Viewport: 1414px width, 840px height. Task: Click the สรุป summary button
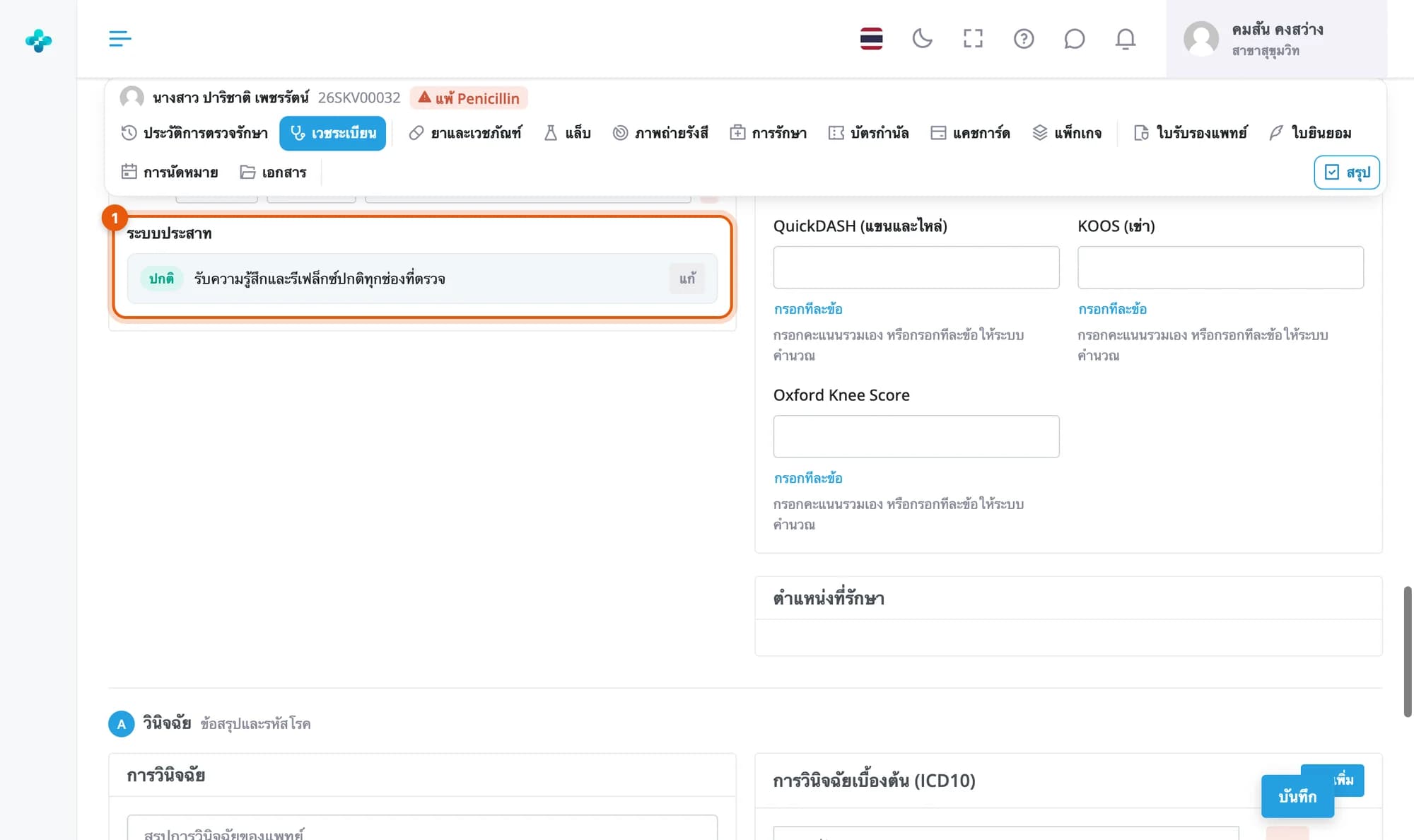1347,173
